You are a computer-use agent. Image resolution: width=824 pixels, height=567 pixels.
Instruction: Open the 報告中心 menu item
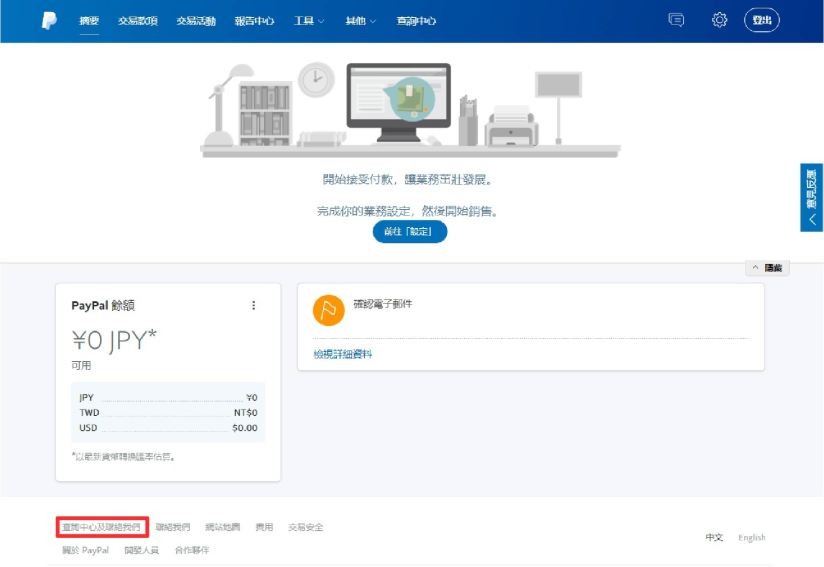(x=254, y=21)
